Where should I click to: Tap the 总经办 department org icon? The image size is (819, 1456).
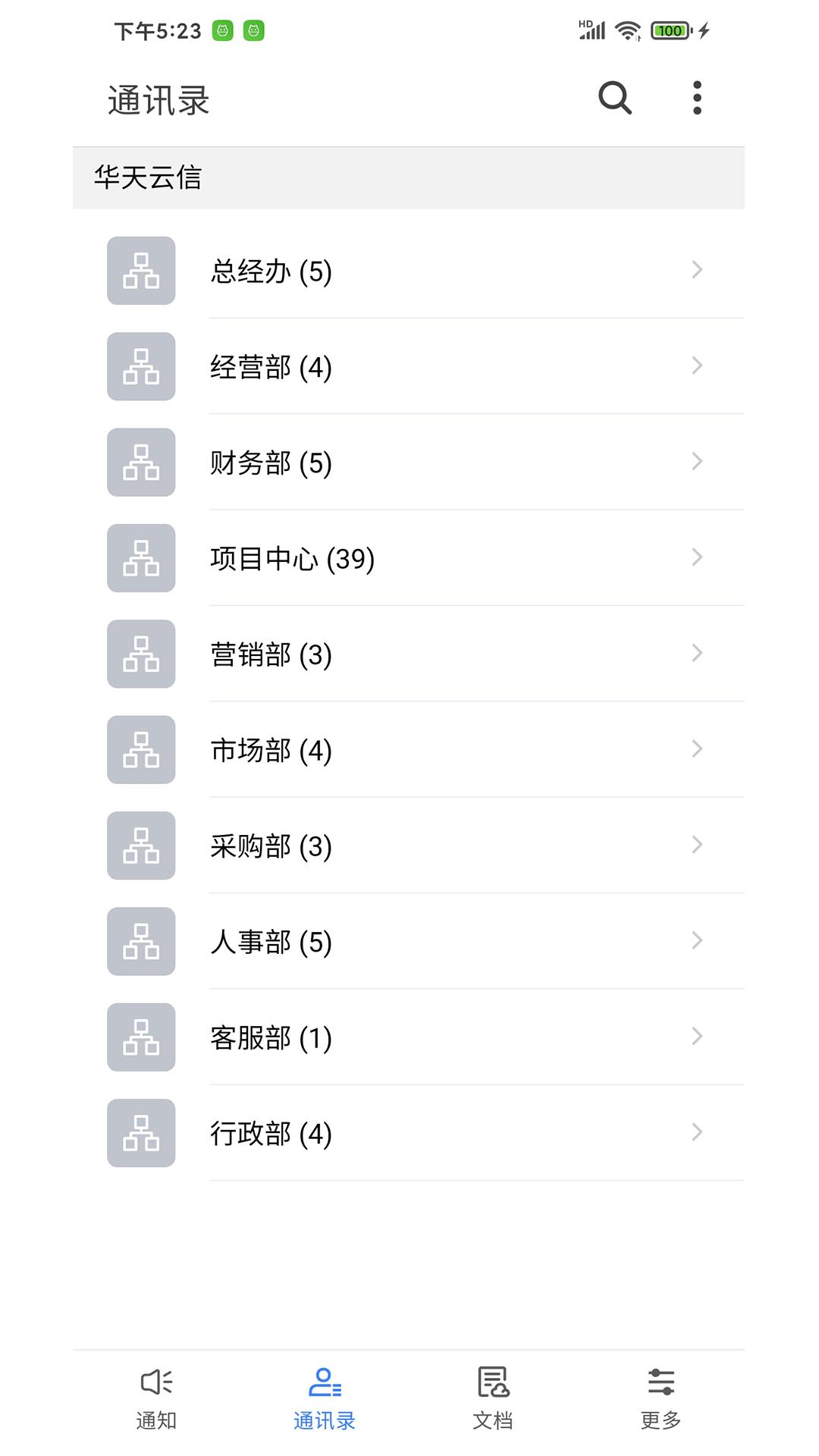click(x=141, y=271)
